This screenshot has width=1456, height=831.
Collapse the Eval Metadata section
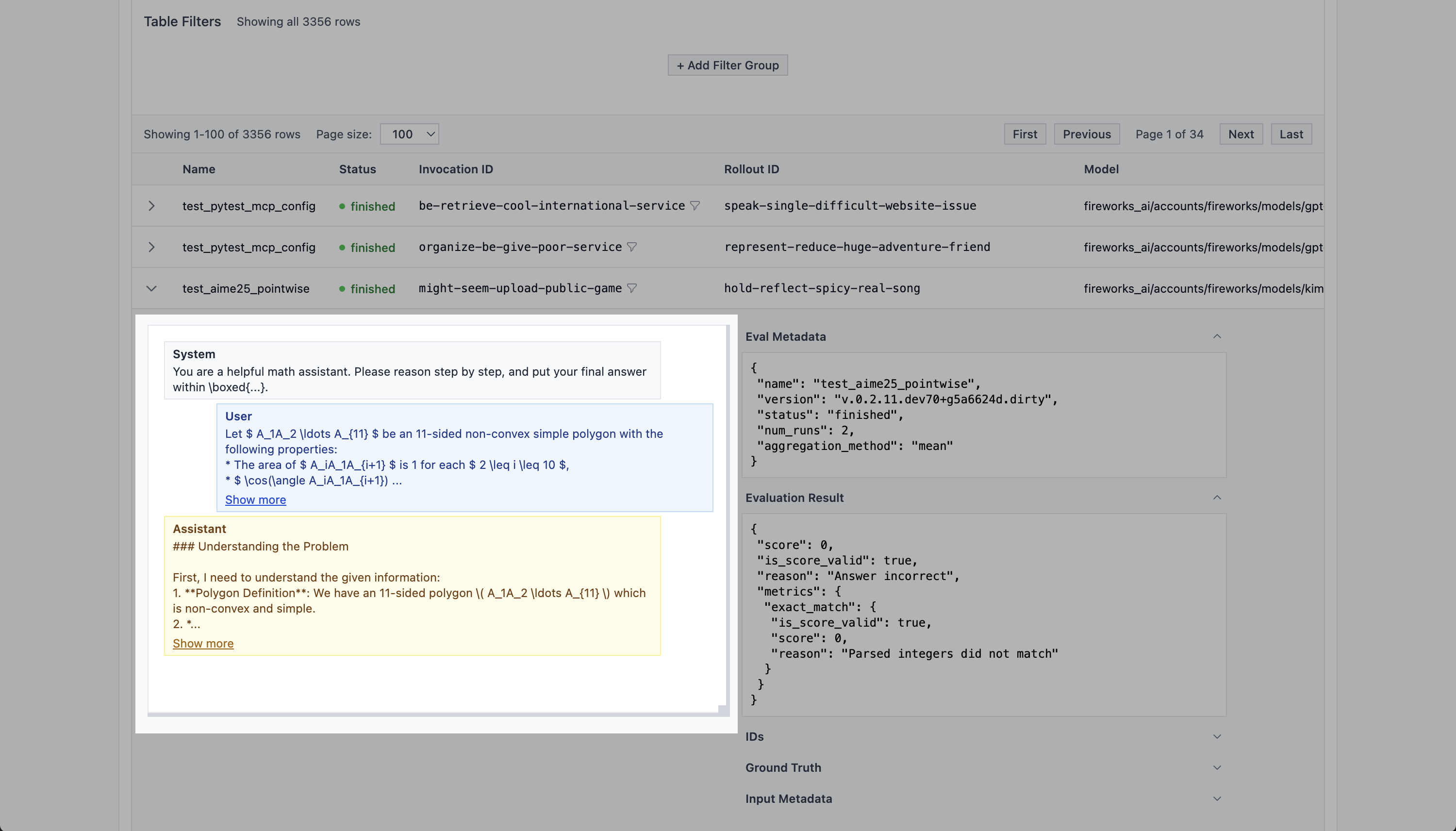[1216, 336]
